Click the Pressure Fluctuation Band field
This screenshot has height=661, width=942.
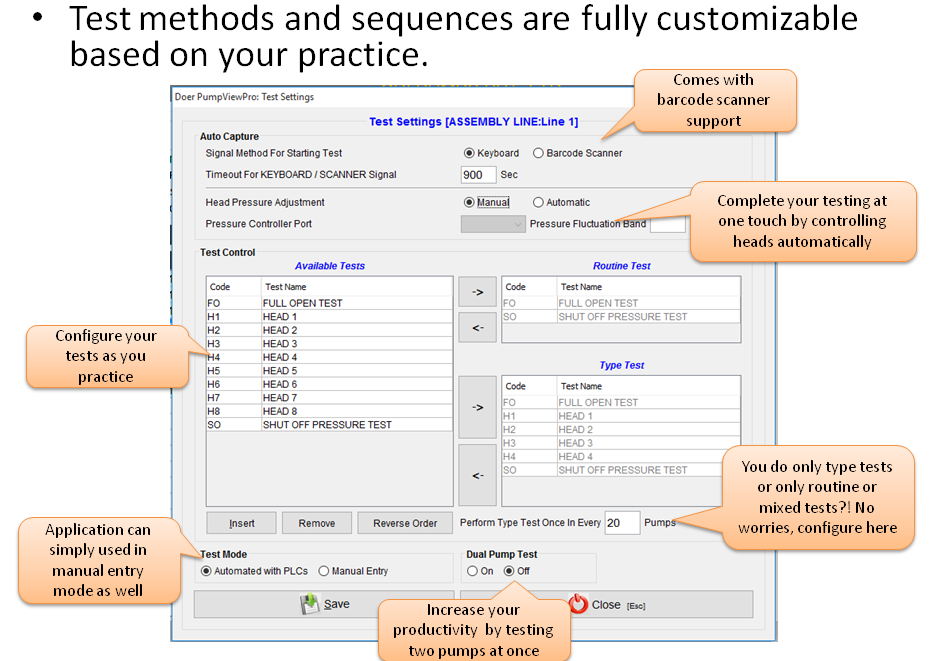667,225
